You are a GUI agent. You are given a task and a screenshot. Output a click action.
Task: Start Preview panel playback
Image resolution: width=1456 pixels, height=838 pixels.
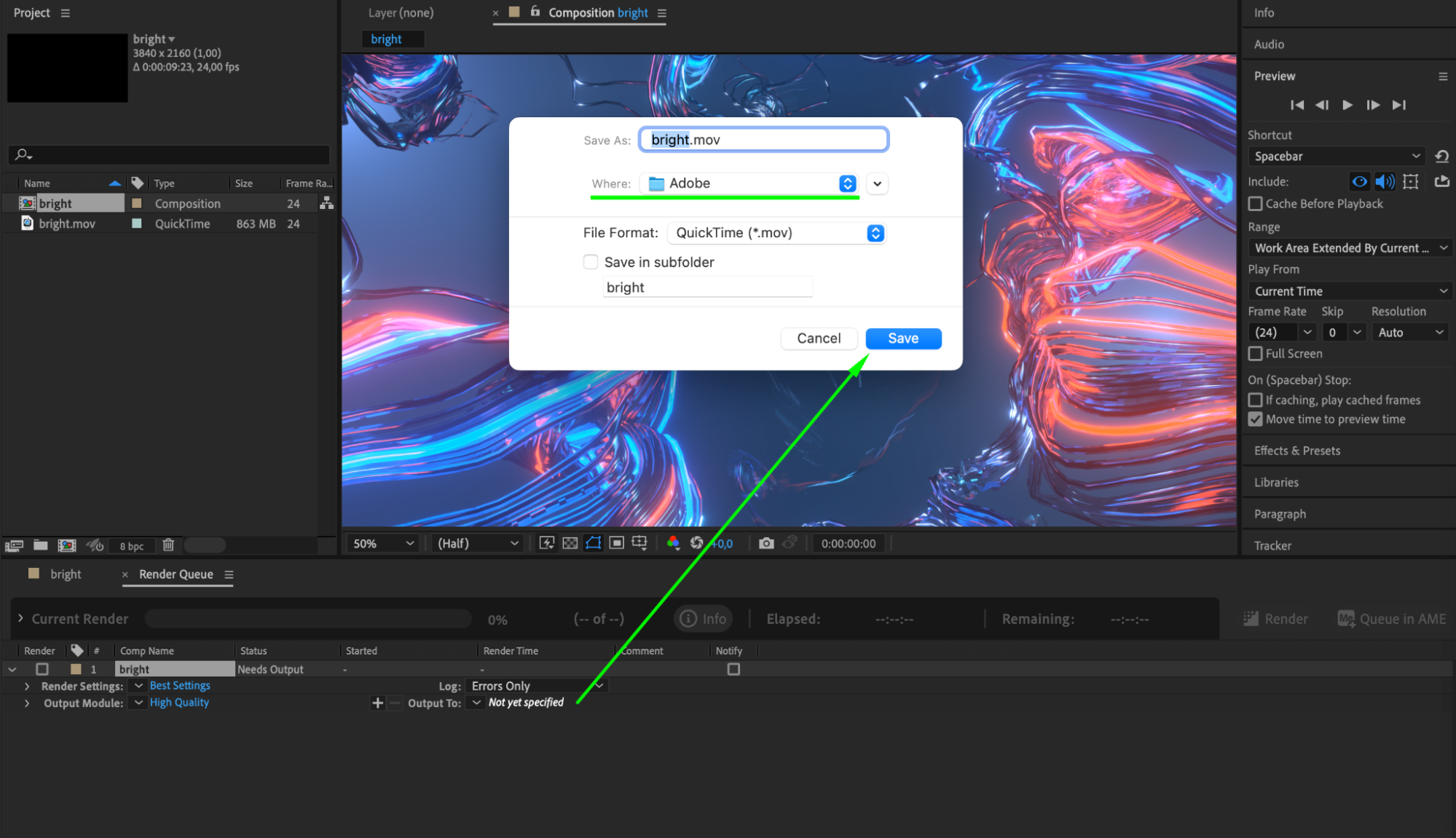[x=1347, y=105]
